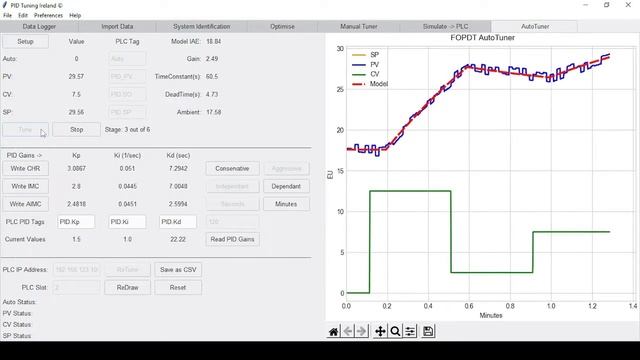
Task: Click the IMC Ki value 0.0445
Action: [x=127, y=186]
